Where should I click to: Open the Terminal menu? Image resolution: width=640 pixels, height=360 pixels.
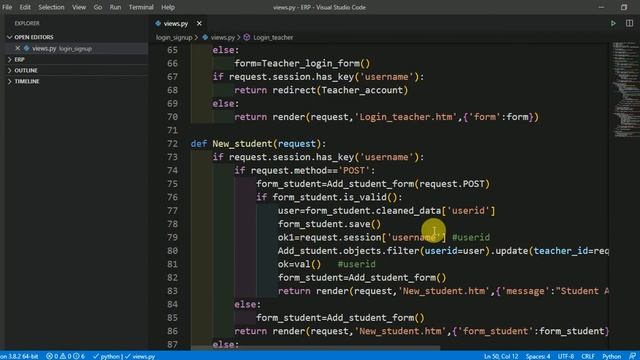[x=141, y=7]
